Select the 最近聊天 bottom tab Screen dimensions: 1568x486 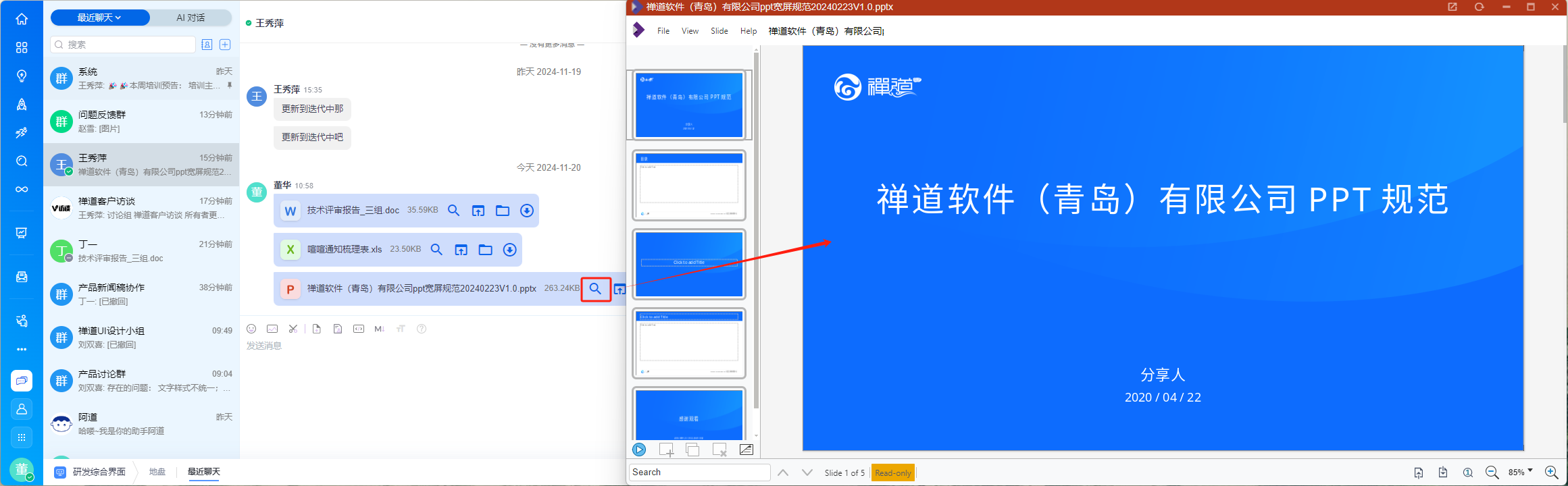pyautogui.click(x=204, y=472)
